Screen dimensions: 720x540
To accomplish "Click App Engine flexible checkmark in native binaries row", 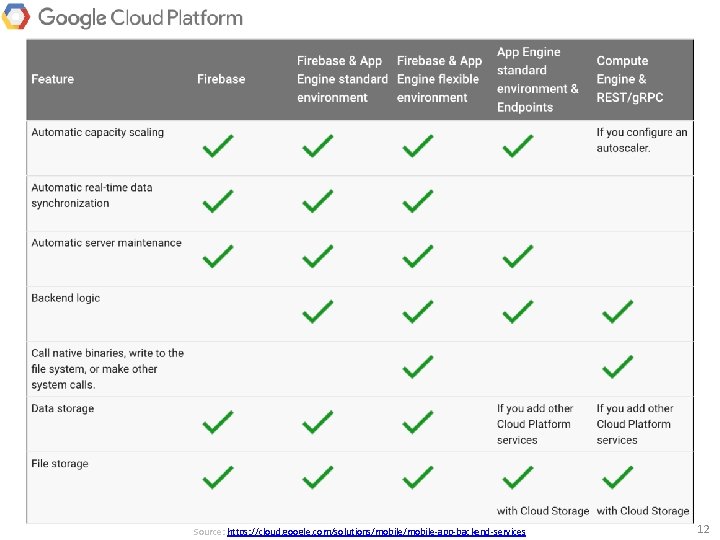I will [x=418, y=366].
